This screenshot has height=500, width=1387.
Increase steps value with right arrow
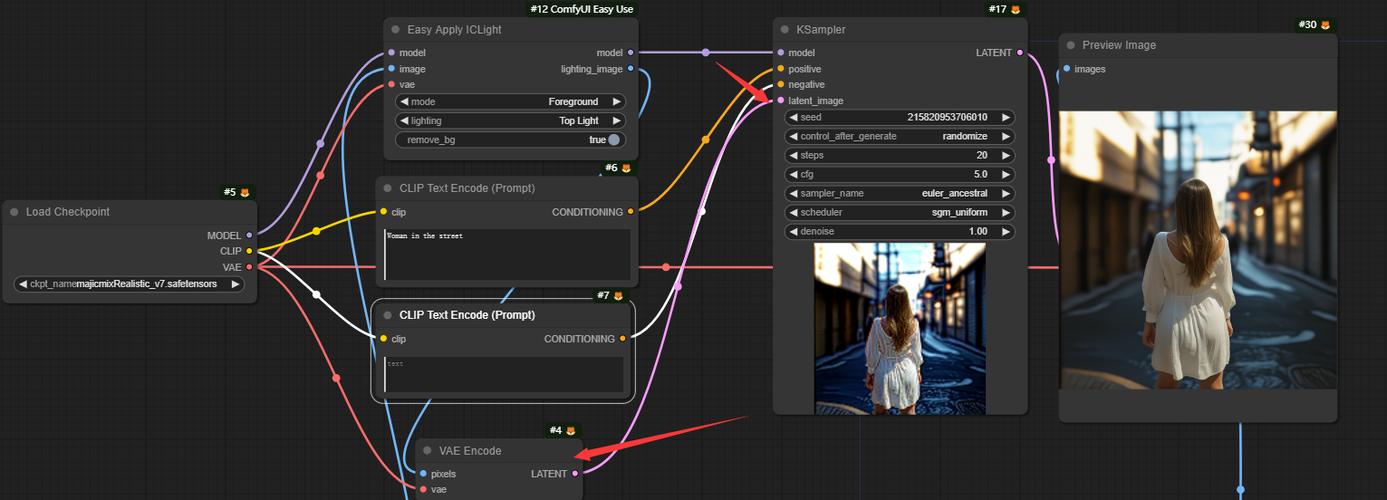point(1005,156)
